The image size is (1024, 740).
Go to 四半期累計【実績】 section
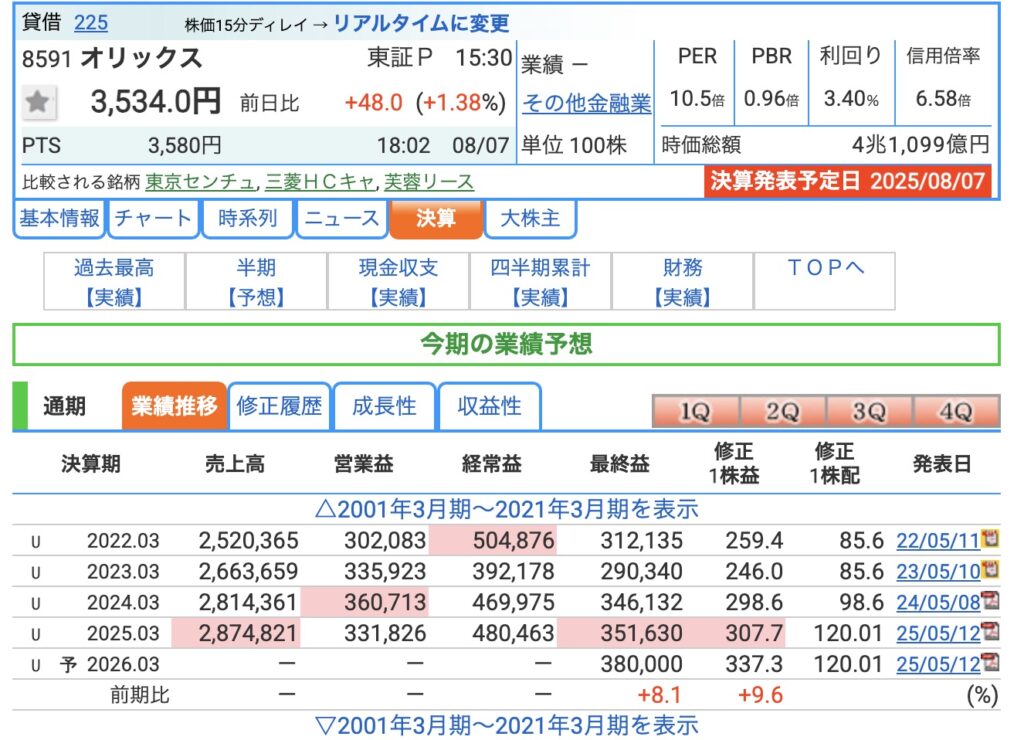[540, 282]
